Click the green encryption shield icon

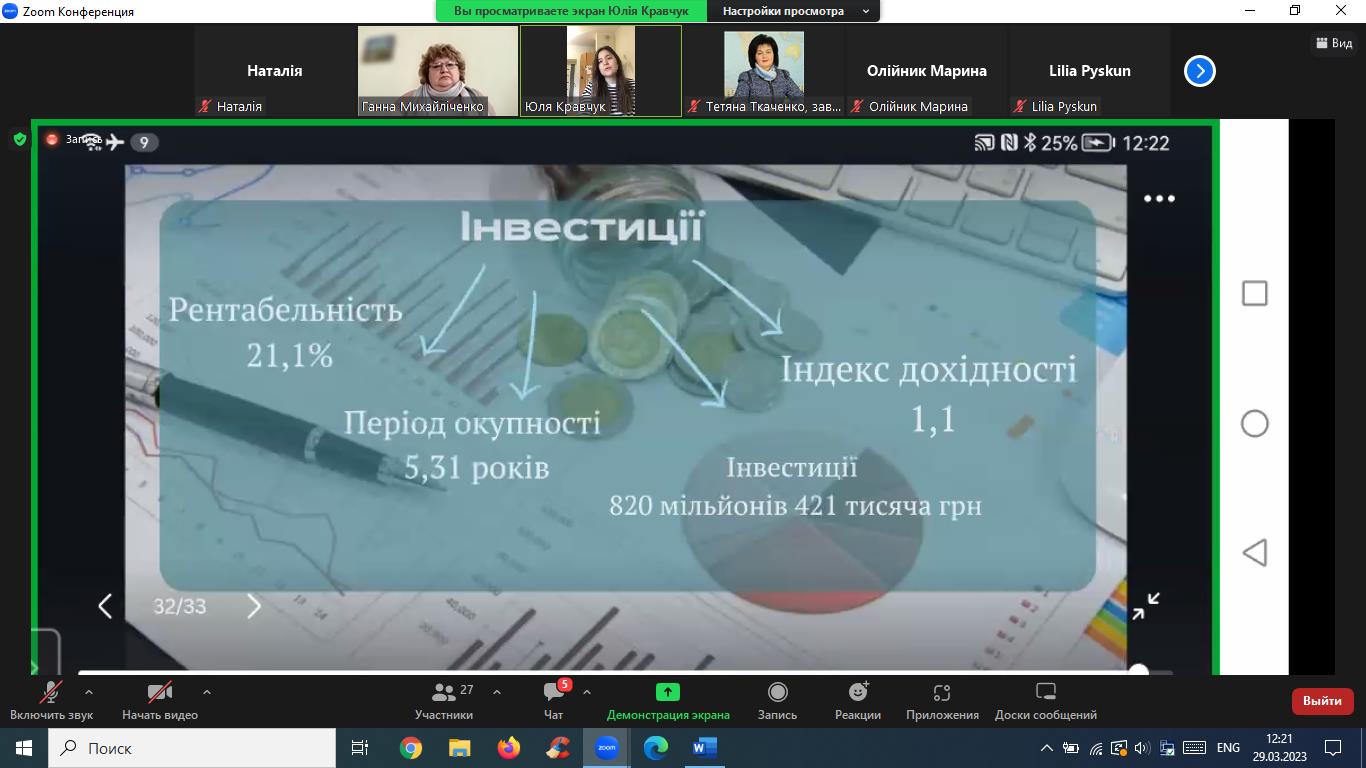pos(19,140)
